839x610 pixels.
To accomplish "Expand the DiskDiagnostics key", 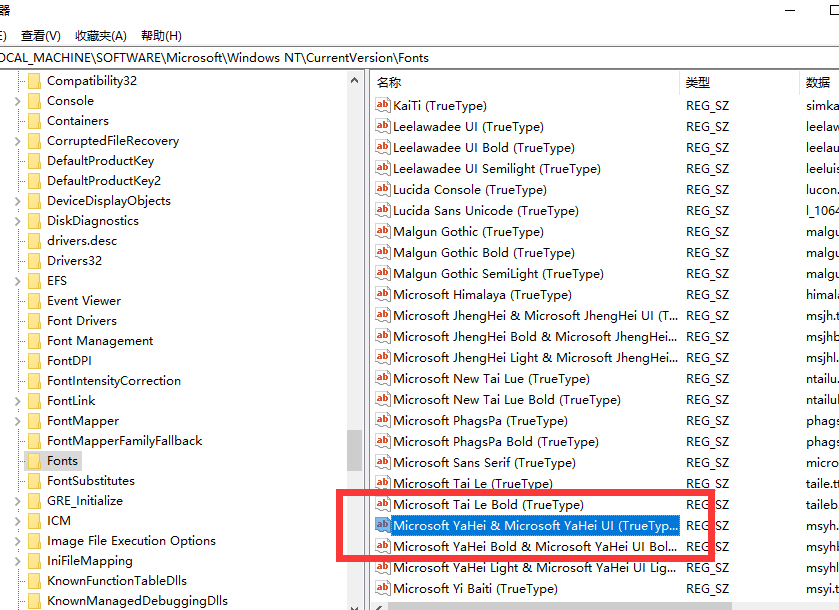I will (18, 220).
